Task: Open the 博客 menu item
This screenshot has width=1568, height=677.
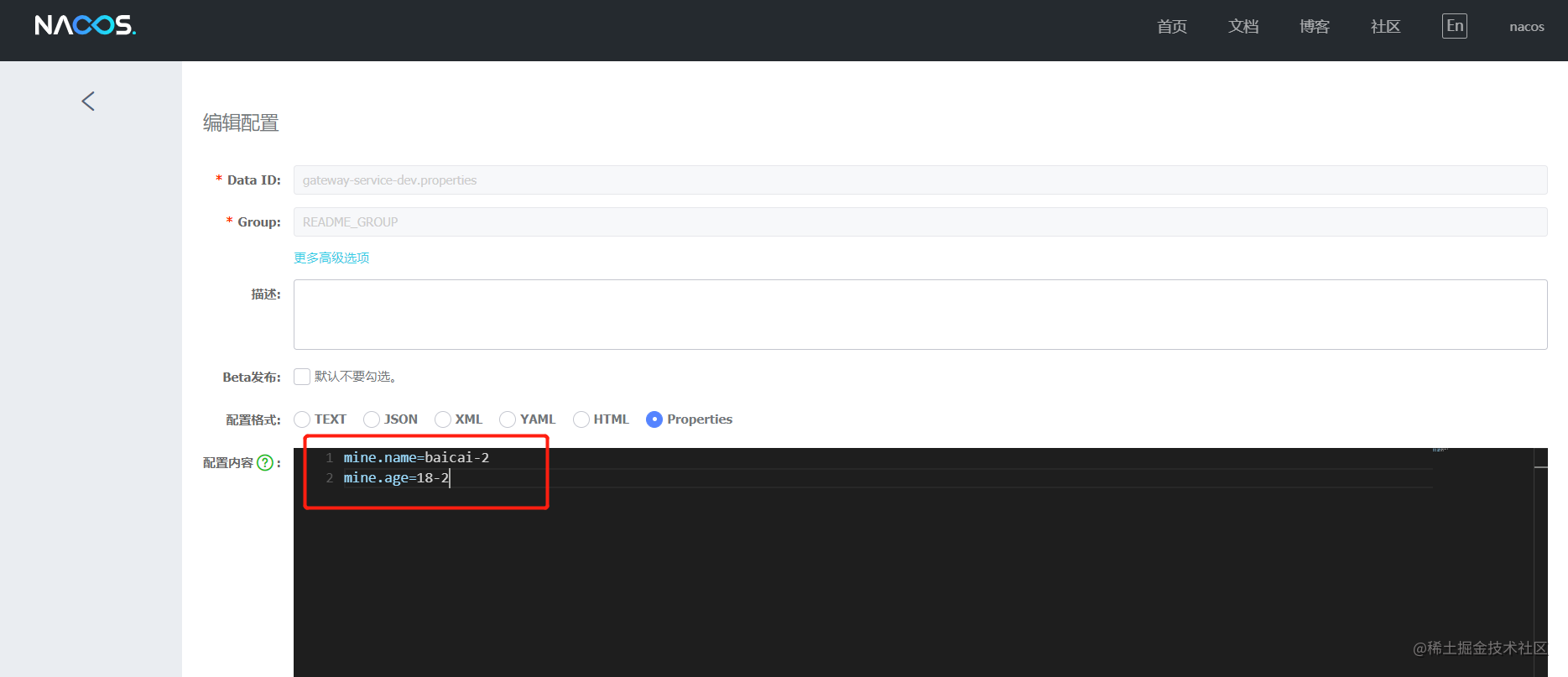Action: (1315, 27)
